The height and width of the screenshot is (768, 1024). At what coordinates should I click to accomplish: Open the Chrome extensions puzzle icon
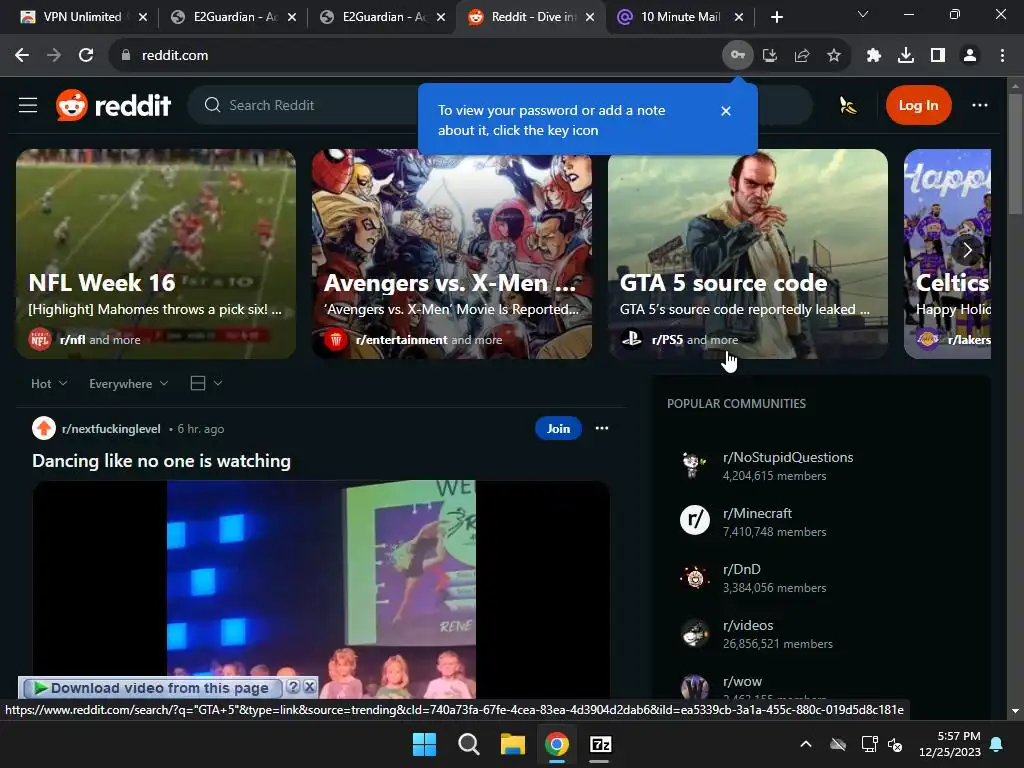click(x=874, y=56)
